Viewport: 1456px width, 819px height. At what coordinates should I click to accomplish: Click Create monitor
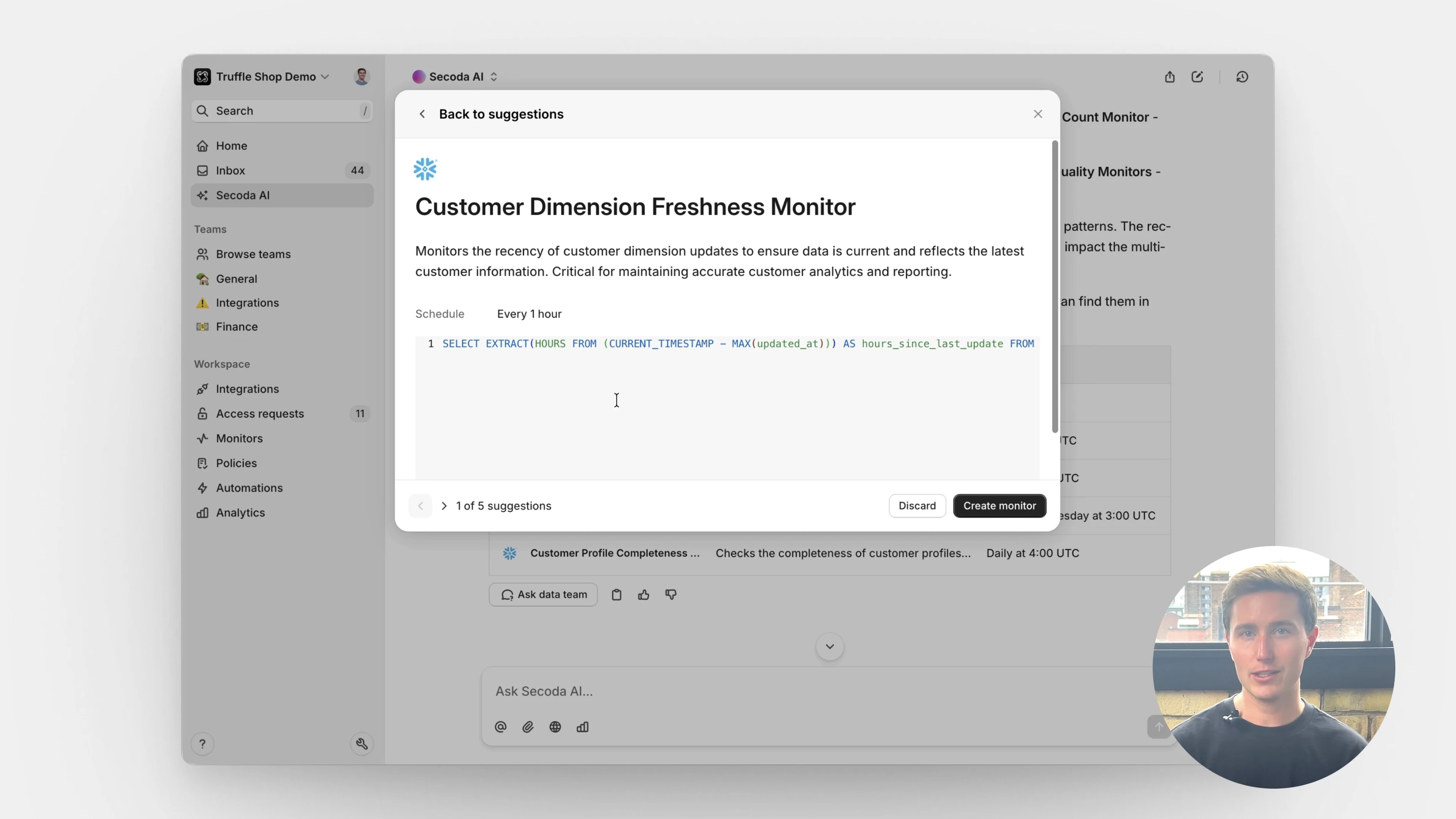click(x=999, y=506)
